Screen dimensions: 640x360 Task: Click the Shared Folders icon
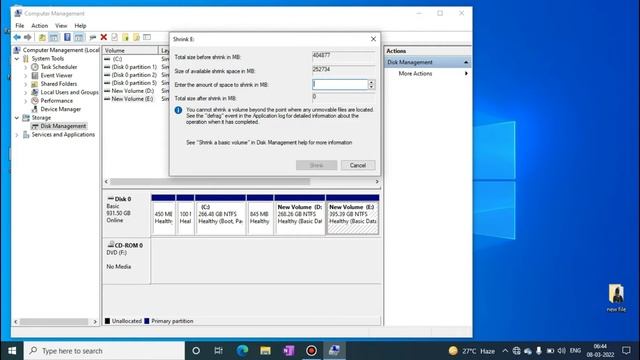point(35,84)
